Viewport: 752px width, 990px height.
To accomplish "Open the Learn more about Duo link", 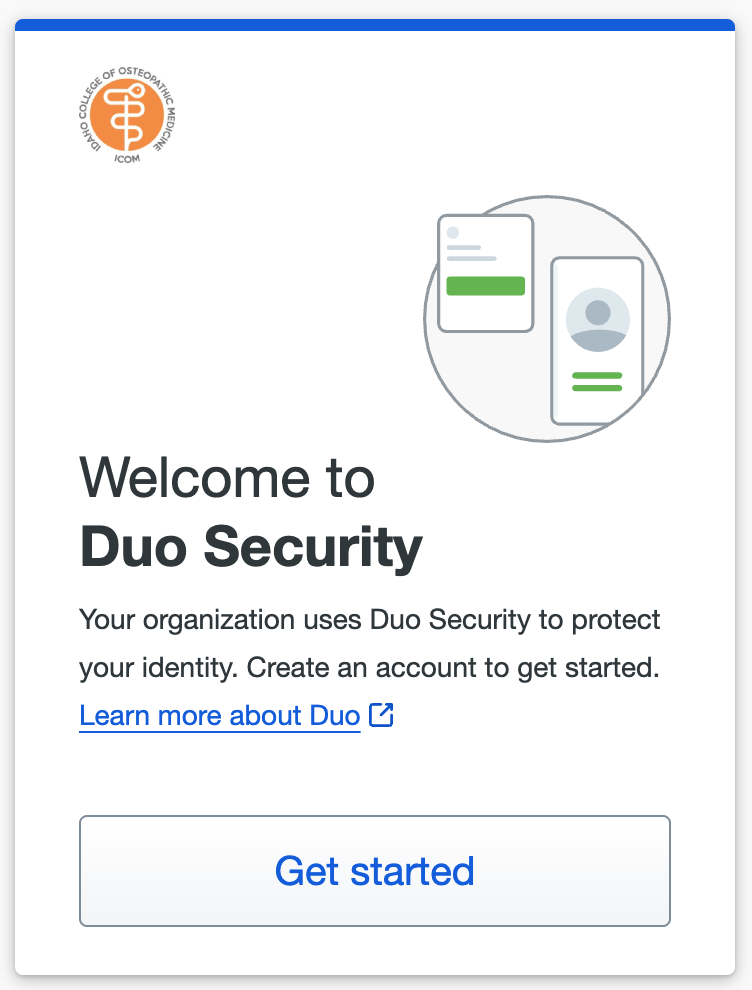I will point(220,716).
